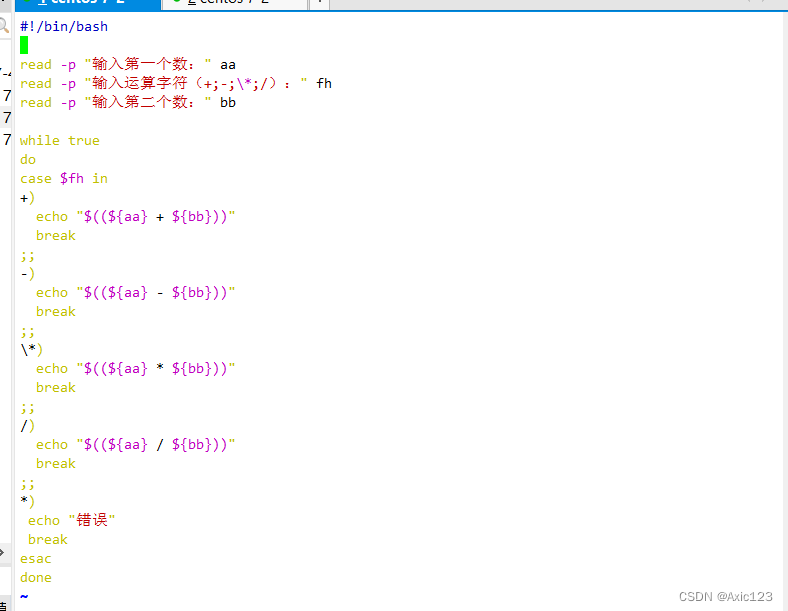This screenshot has height=611, width=788.
Task: Click the break line under the -) case
Action: [x=56, y=312]
